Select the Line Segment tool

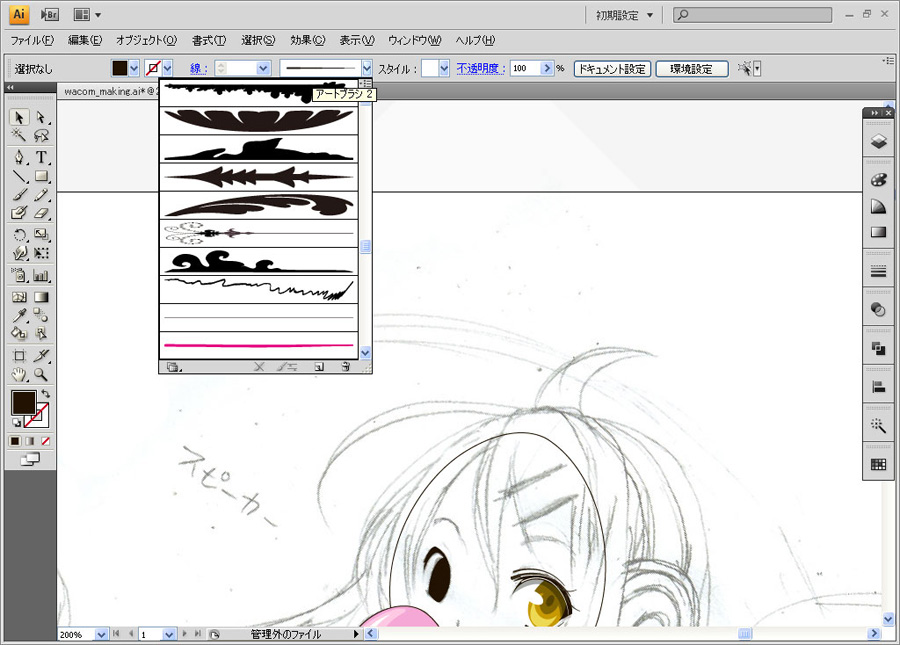point(19,176)
